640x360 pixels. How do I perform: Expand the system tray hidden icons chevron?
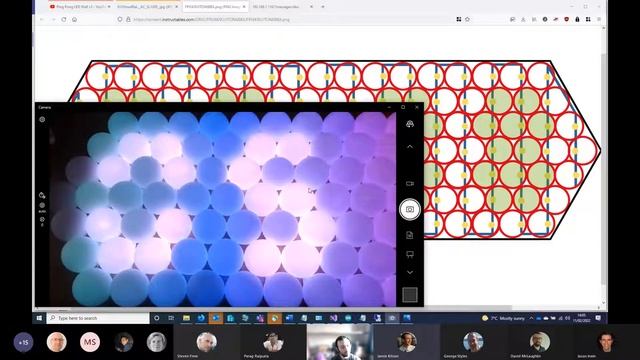tap(531, 318)
